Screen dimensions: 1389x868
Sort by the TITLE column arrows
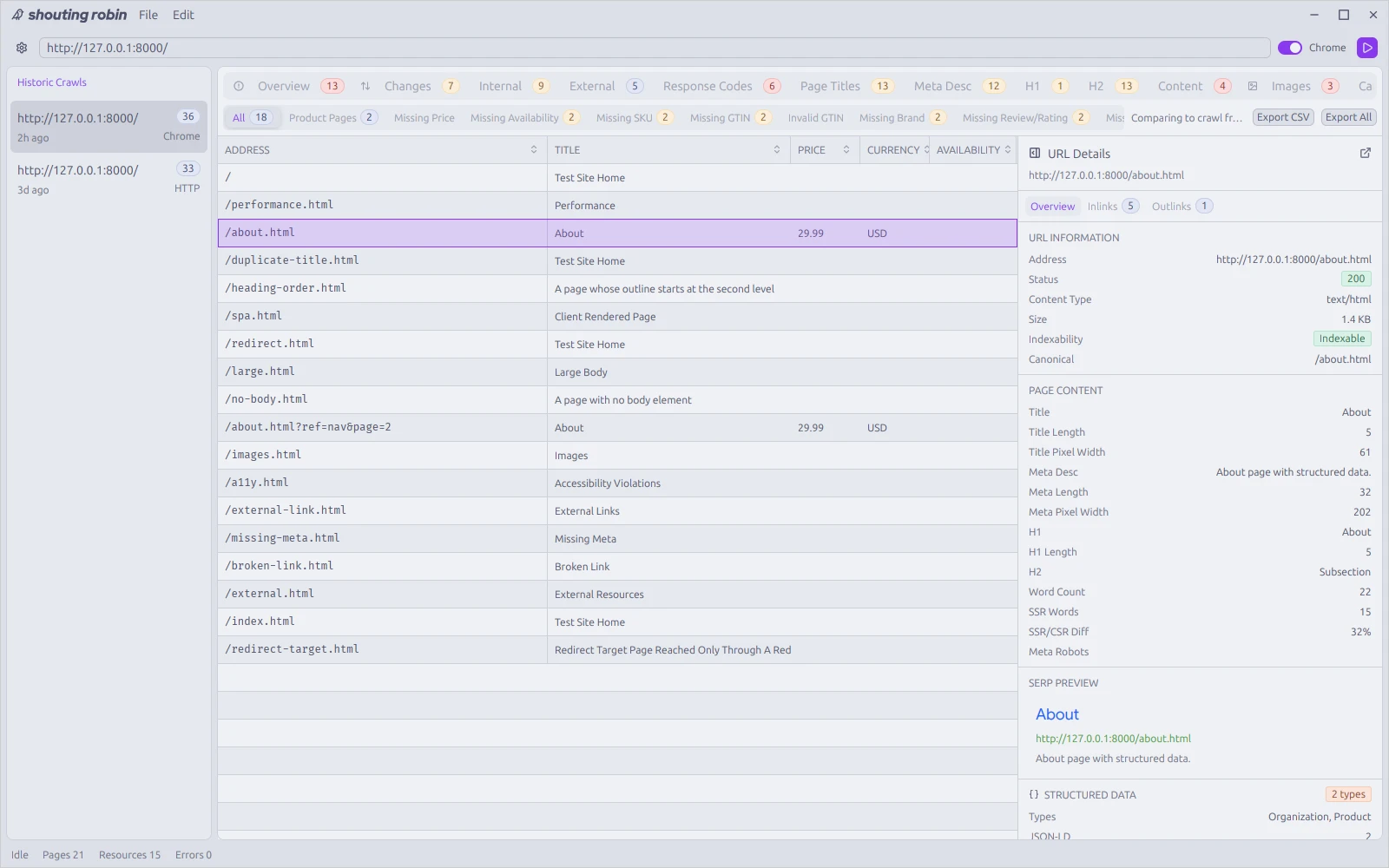(777, 149)
